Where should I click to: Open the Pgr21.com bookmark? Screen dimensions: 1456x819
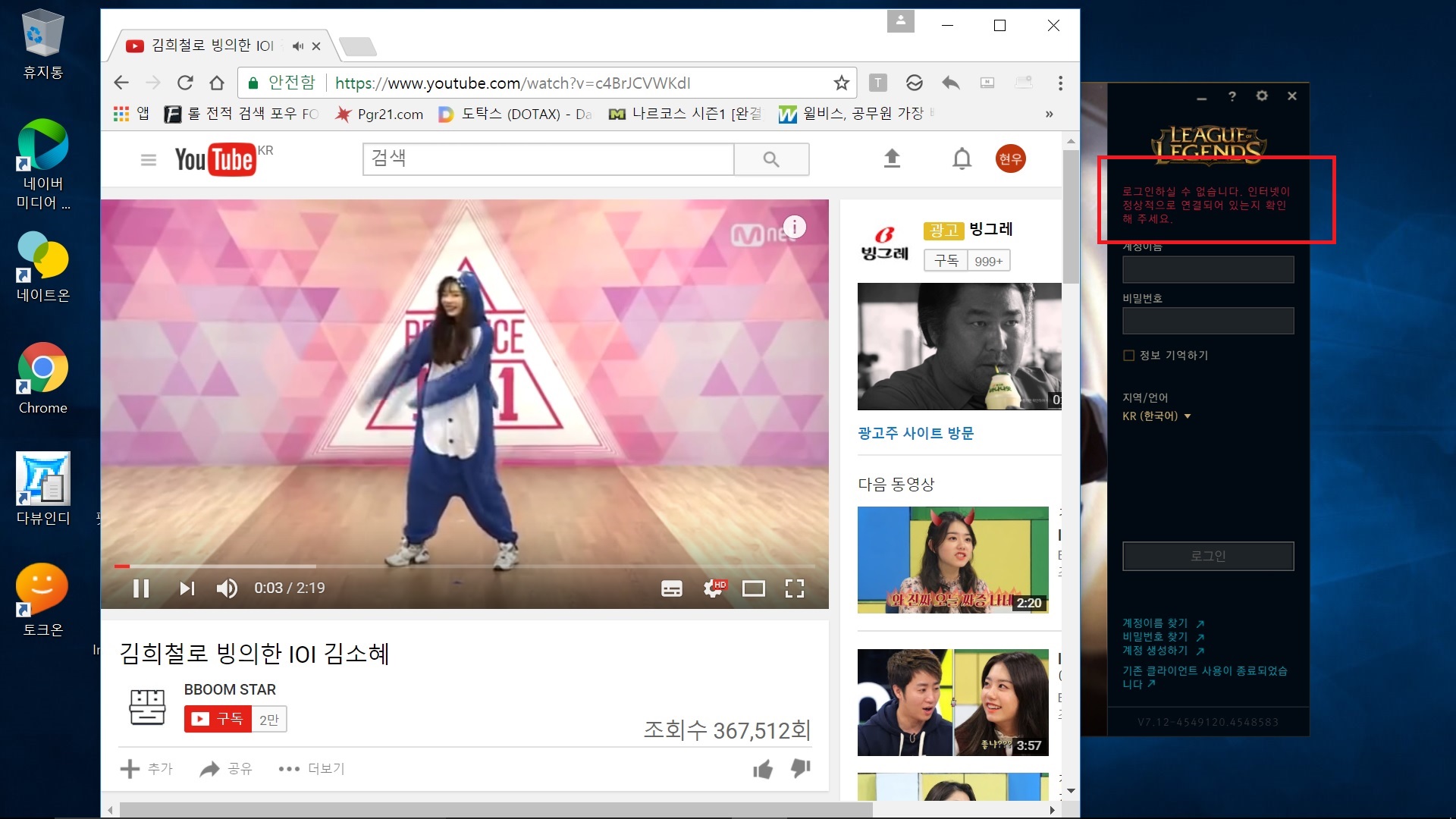coord(380,114)
